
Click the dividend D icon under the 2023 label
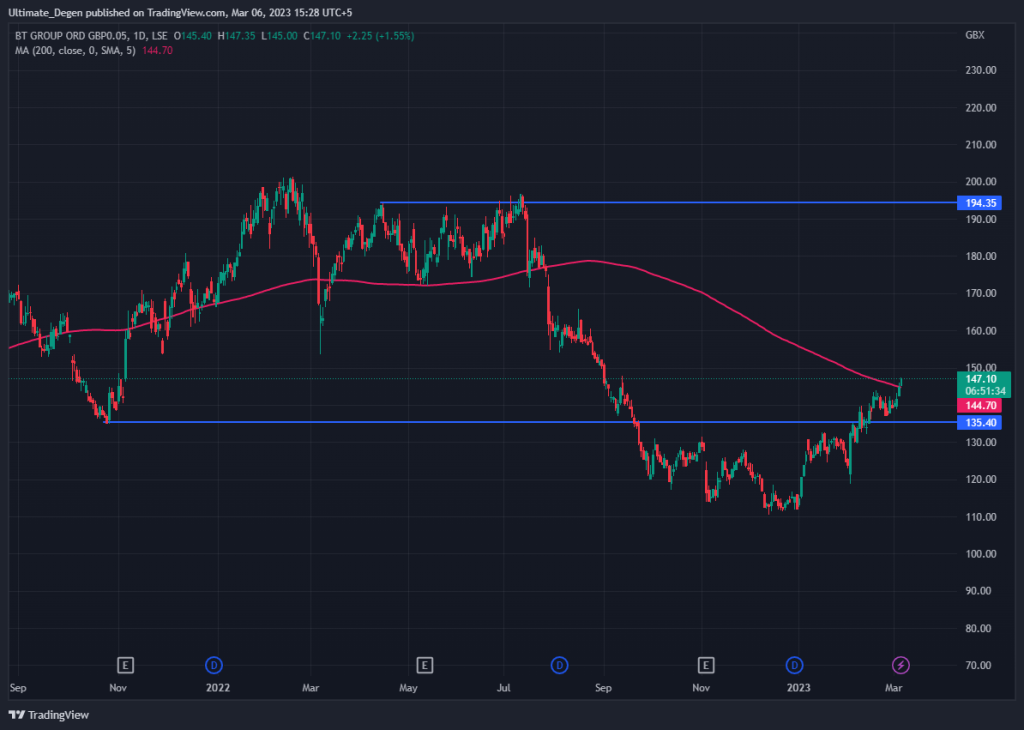795,664
